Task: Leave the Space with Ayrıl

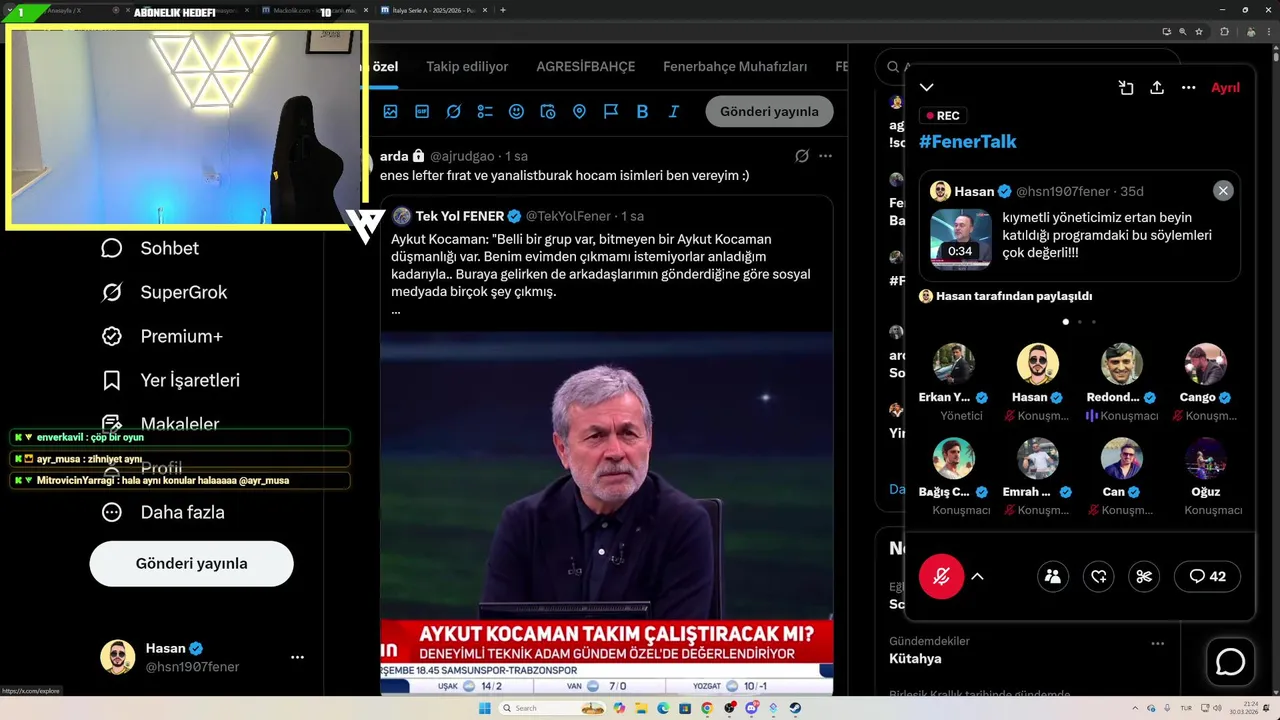Action: tap(1225, 88)
